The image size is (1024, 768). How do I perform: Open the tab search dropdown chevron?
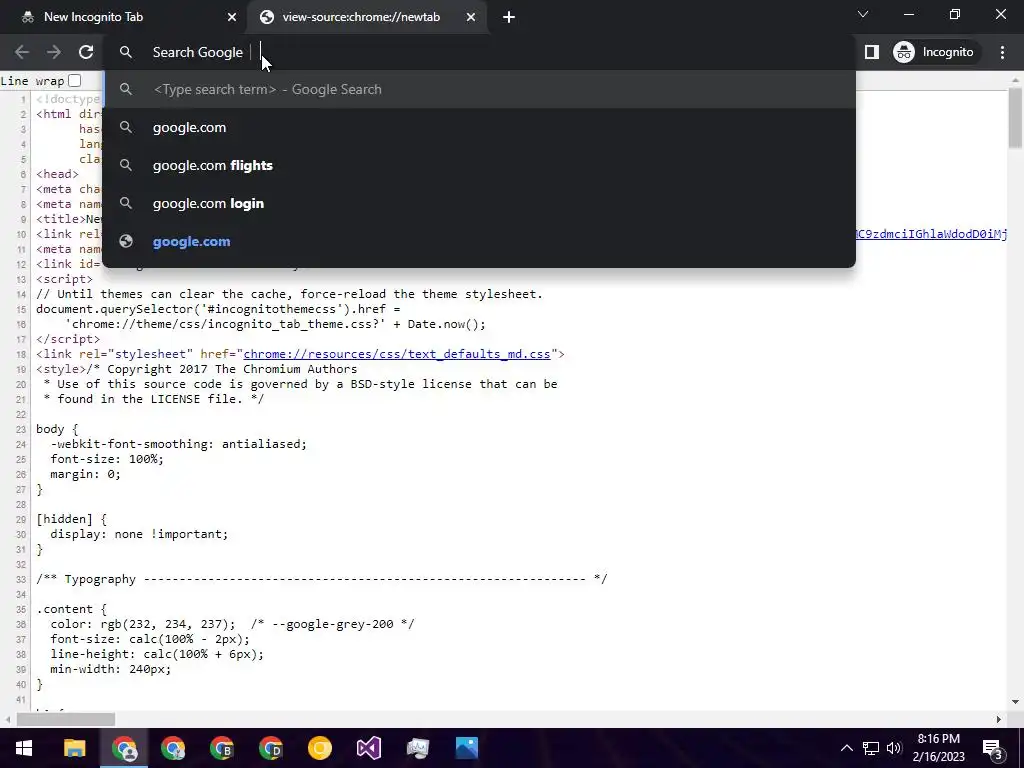click(x=863, y=14)
